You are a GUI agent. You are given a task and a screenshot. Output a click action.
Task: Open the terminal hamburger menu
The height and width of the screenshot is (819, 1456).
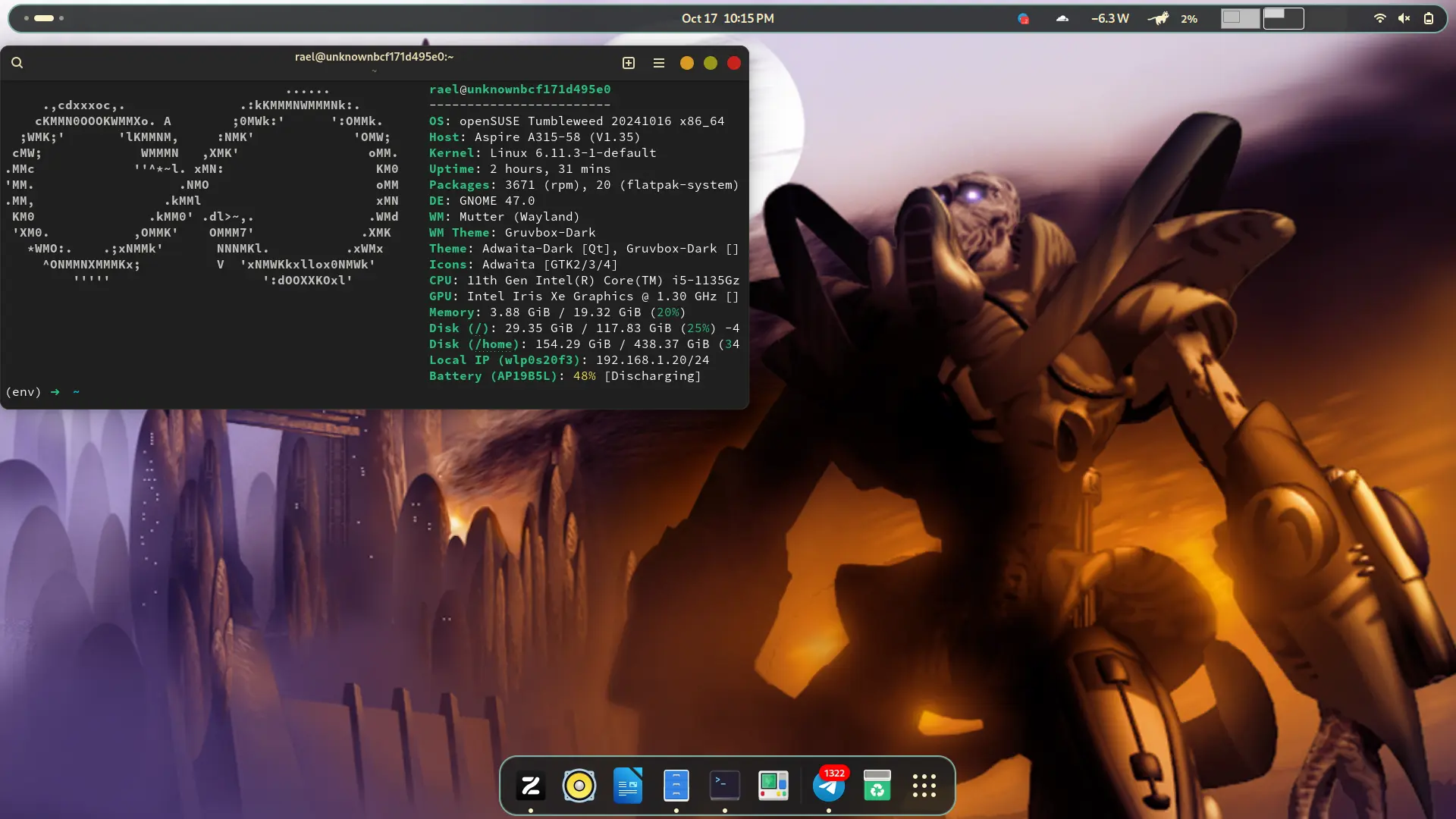point(659,63)
